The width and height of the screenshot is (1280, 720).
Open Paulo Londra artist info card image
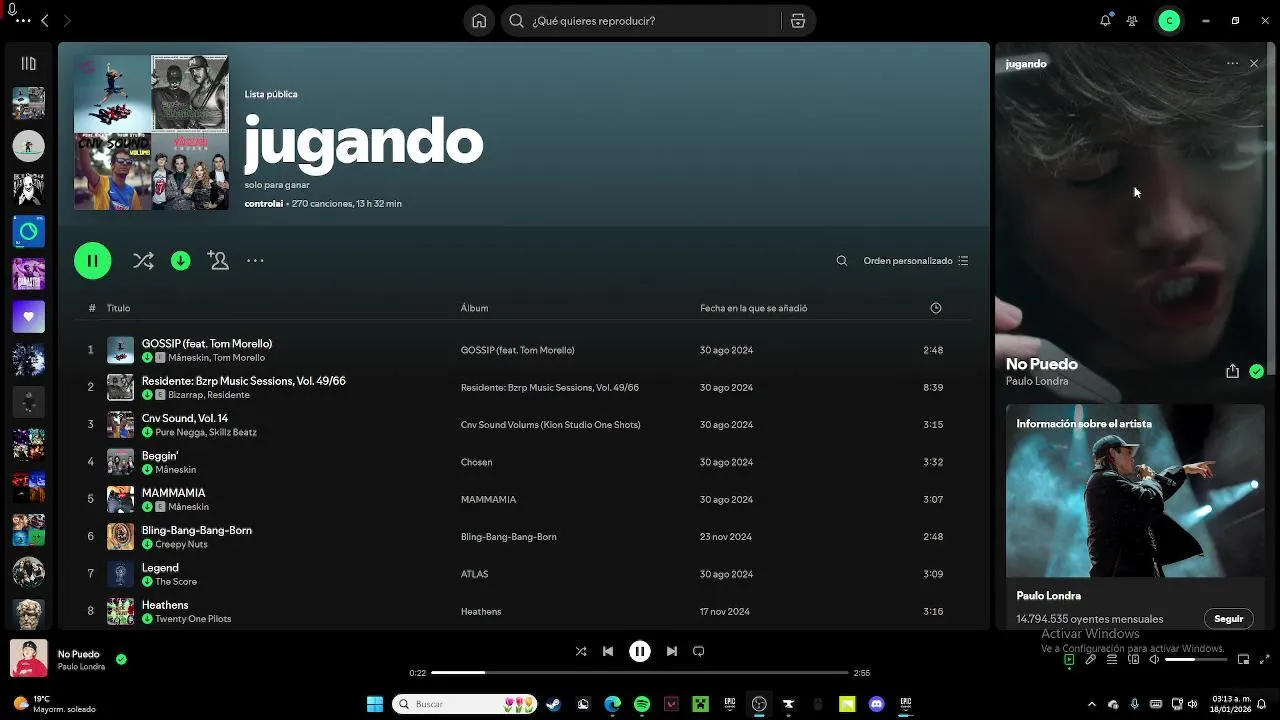1135,491
